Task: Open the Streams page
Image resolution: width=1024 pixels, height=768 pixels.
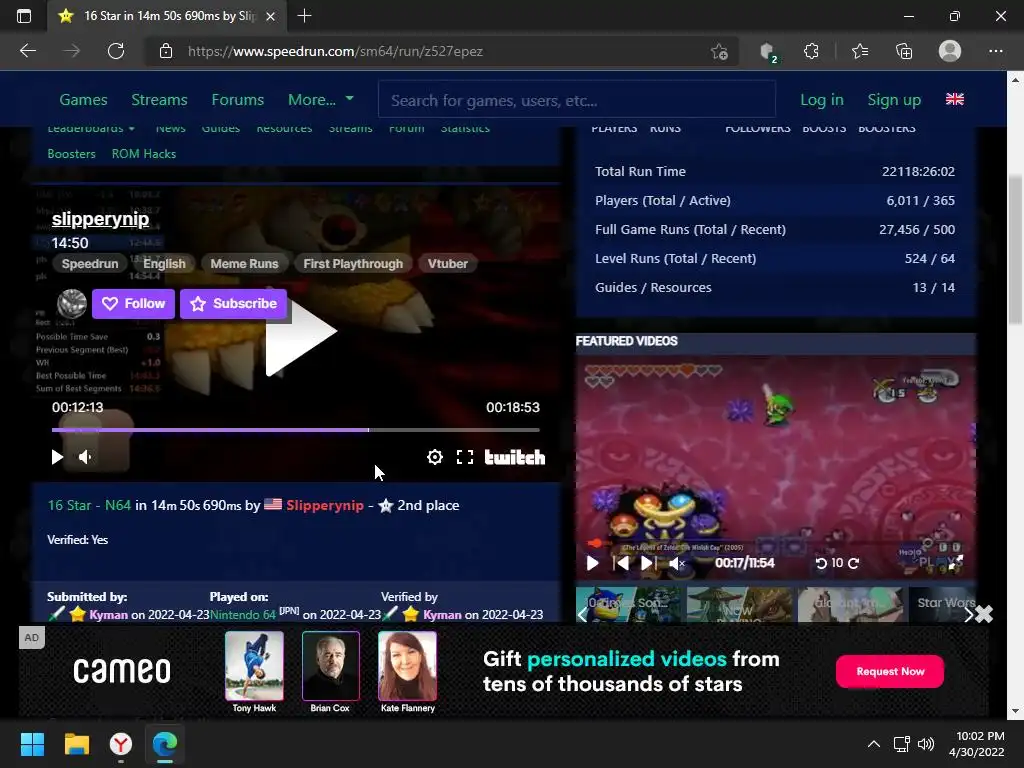Action: pyautogui.click(x=159, y=100)
